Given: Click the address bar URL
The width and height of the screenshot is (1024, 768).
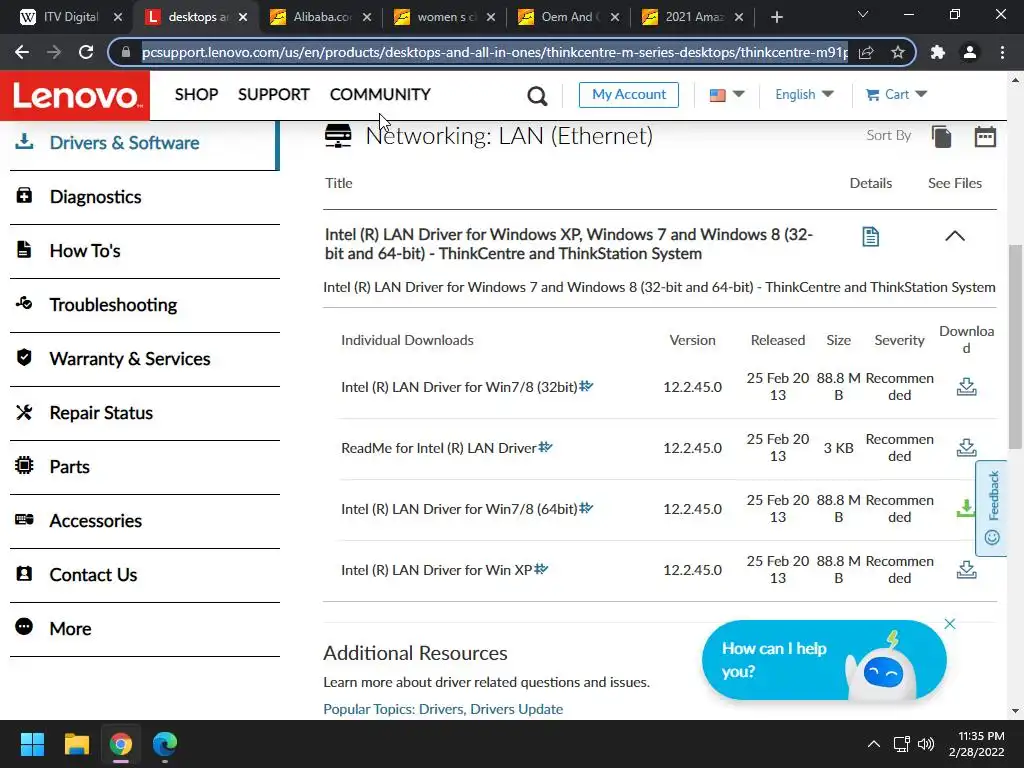Looking at the screenshot, I should [x=494, y=52].
